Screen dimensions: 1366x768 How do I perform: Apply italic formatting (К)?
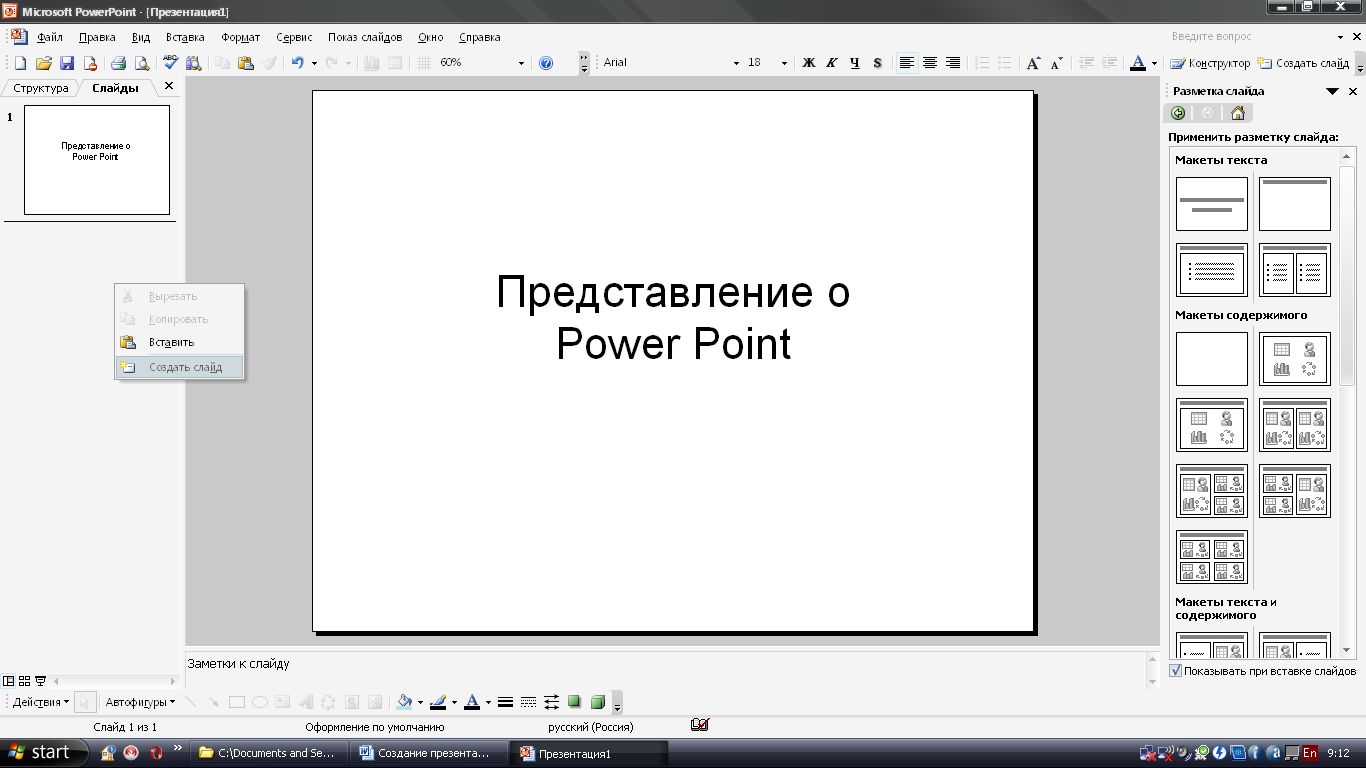pos(831,63)
